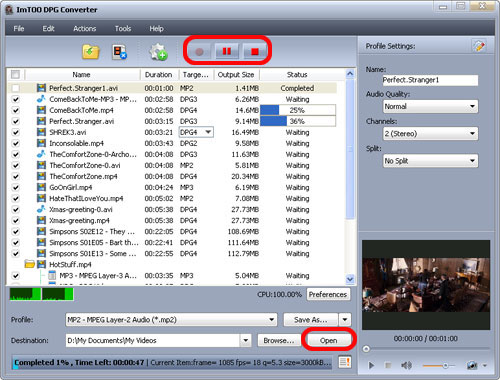The height and width of the screenshot is (380, 500).
Task: Uncheck the Simpsons S01E13 checkbox
Action: 15,253
